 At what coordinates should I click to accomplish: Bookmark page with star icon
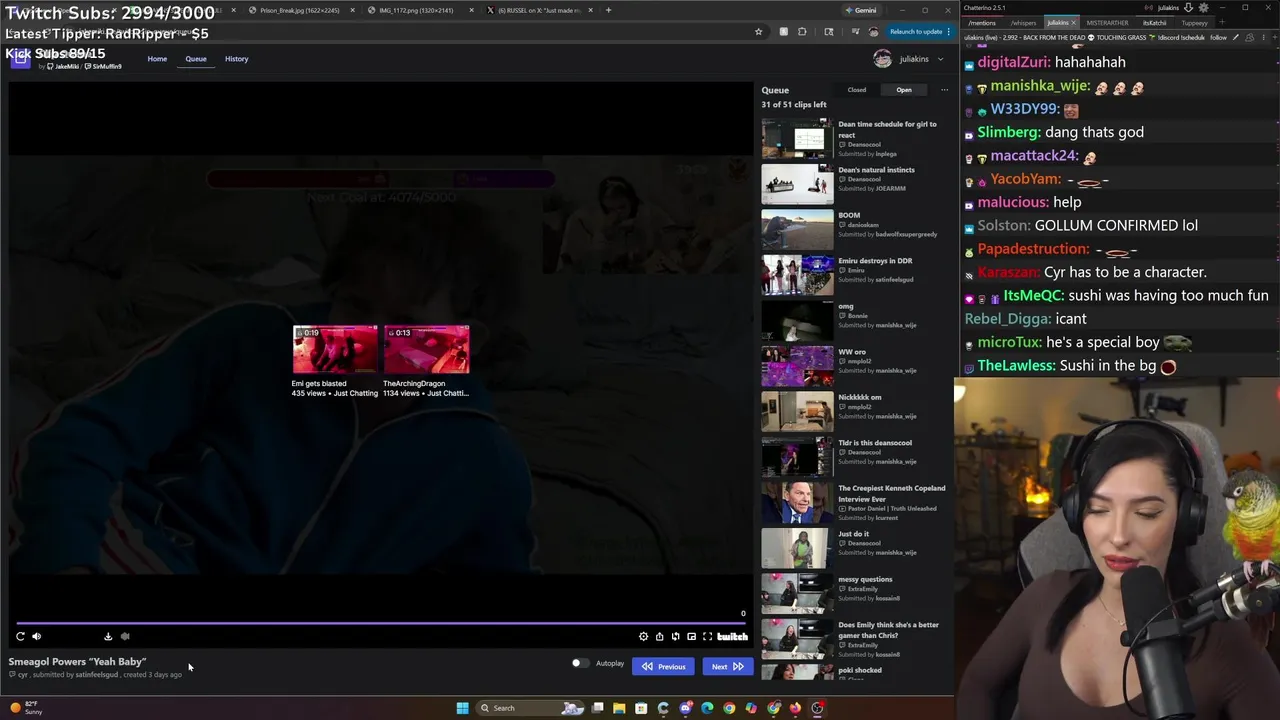point(759,32)
